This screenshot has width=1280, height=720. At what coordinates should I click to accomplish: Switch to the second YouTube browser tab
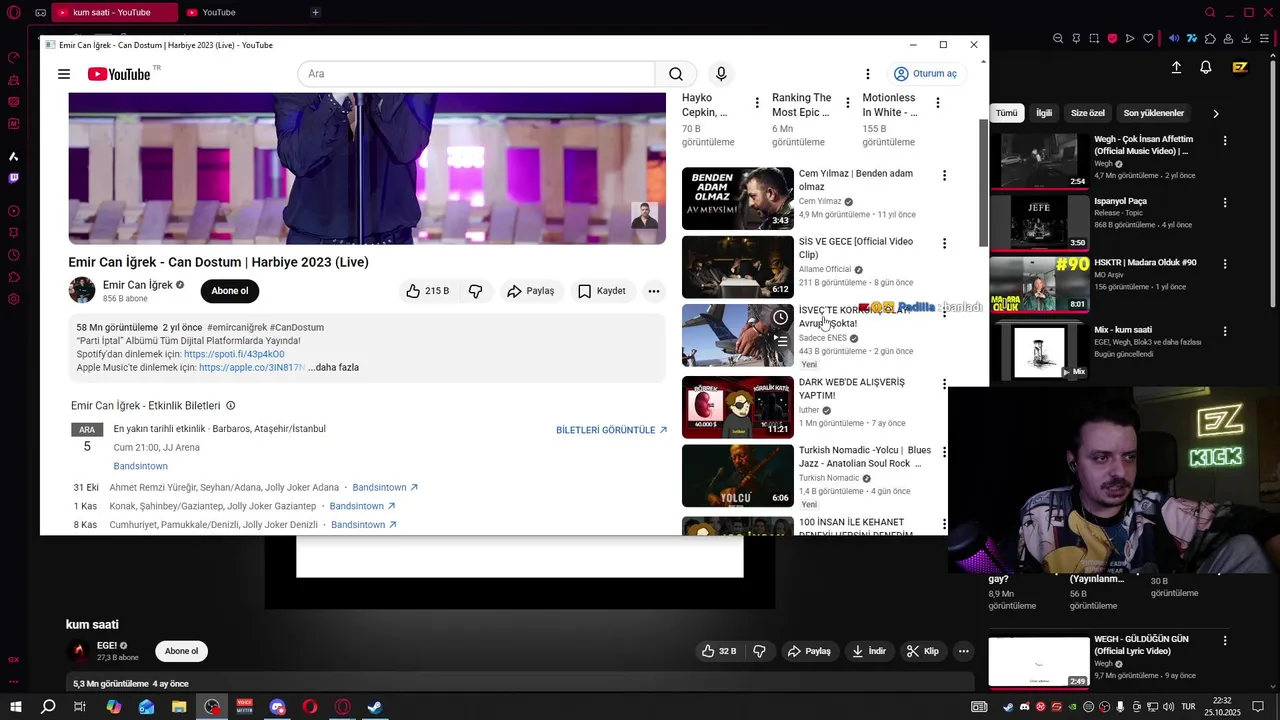pyautogui.click(x=240, y=12)
